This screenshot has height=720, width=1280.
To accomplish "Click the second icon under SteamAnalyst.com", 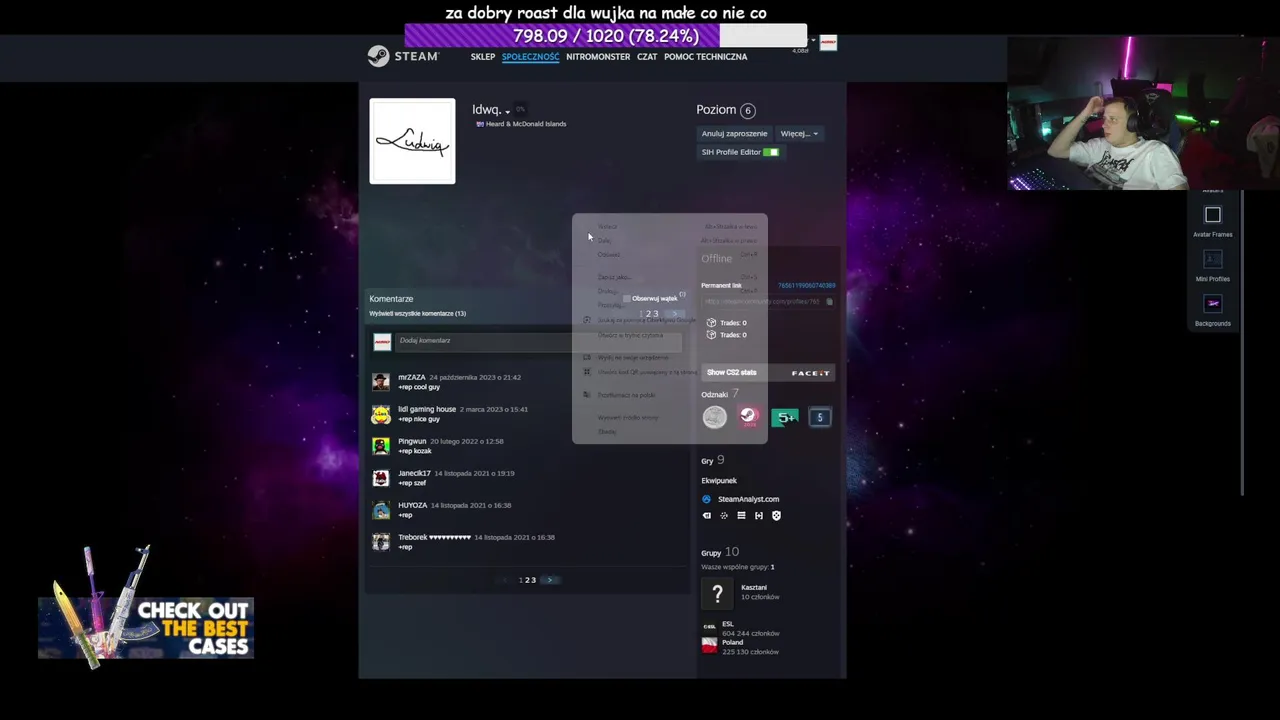I will tap(724, 516).
